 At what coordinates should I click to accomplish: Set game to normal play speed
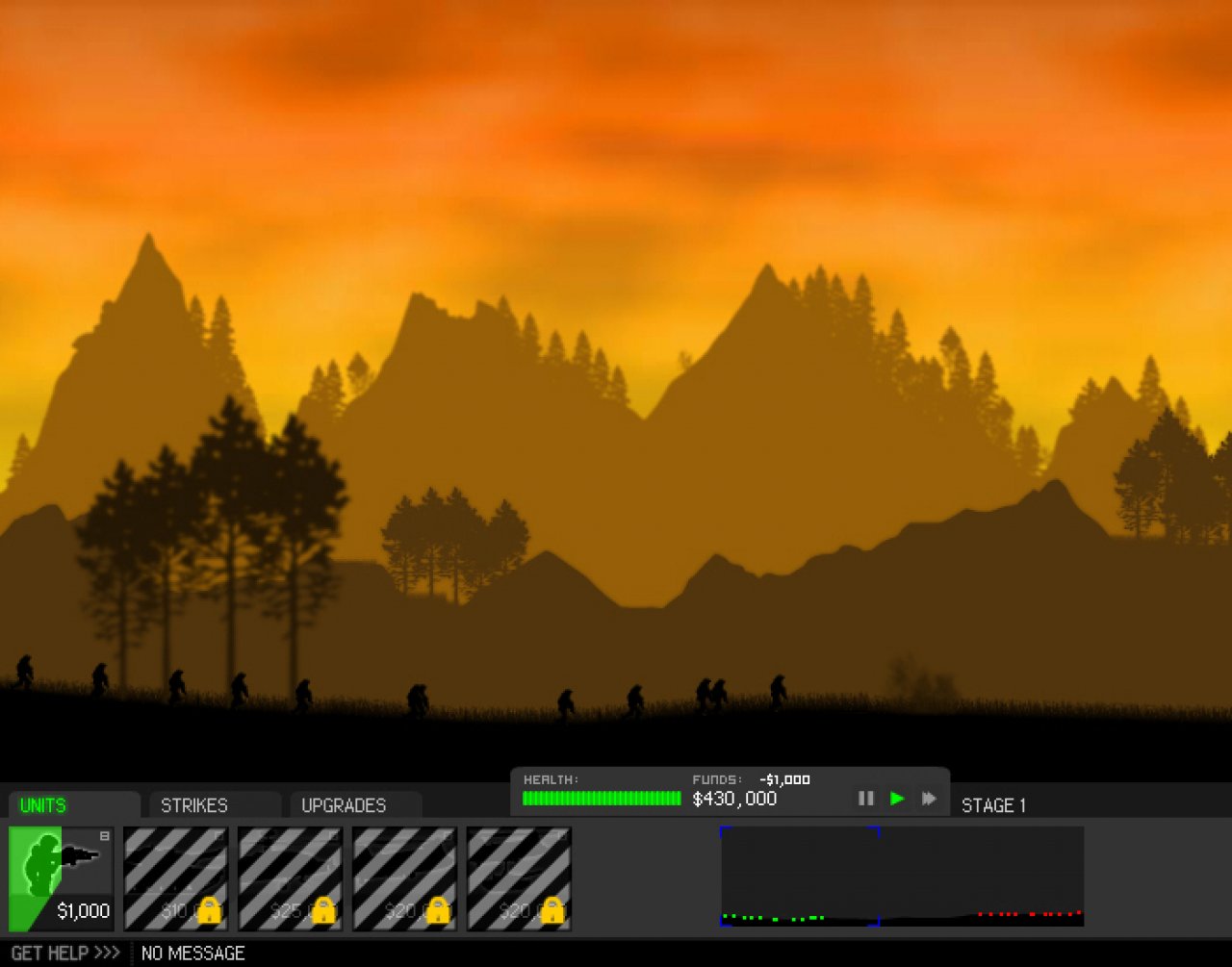(x=897, y=798)
